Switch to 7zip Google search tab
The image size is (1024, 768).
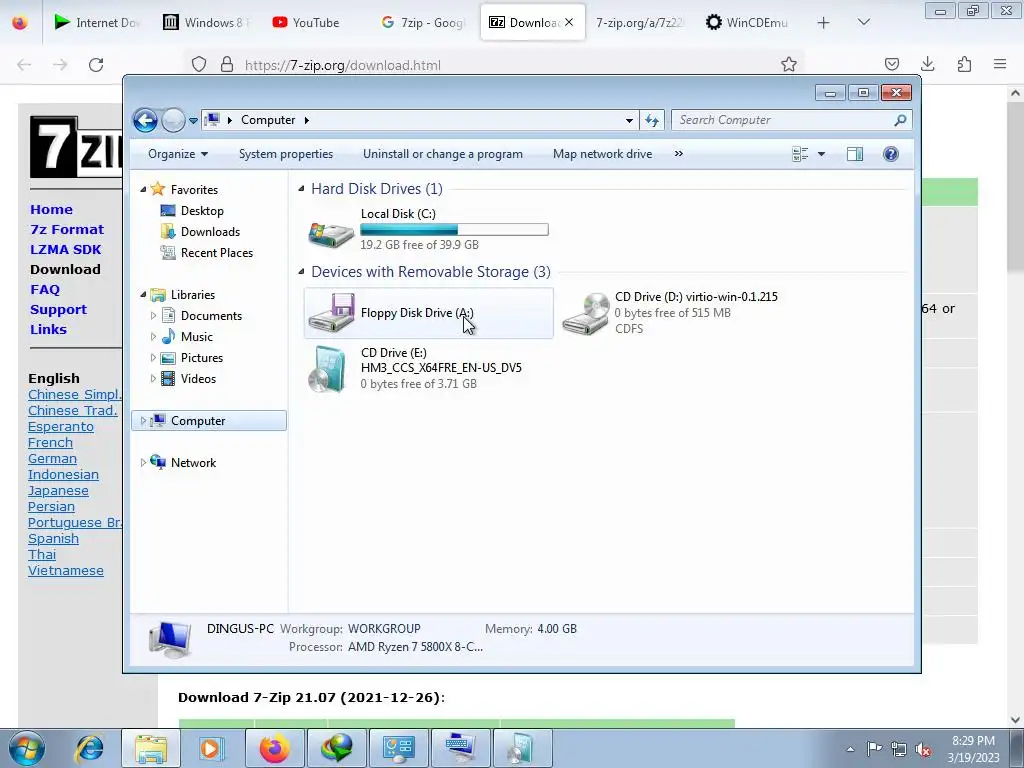[x=423, y=22]
